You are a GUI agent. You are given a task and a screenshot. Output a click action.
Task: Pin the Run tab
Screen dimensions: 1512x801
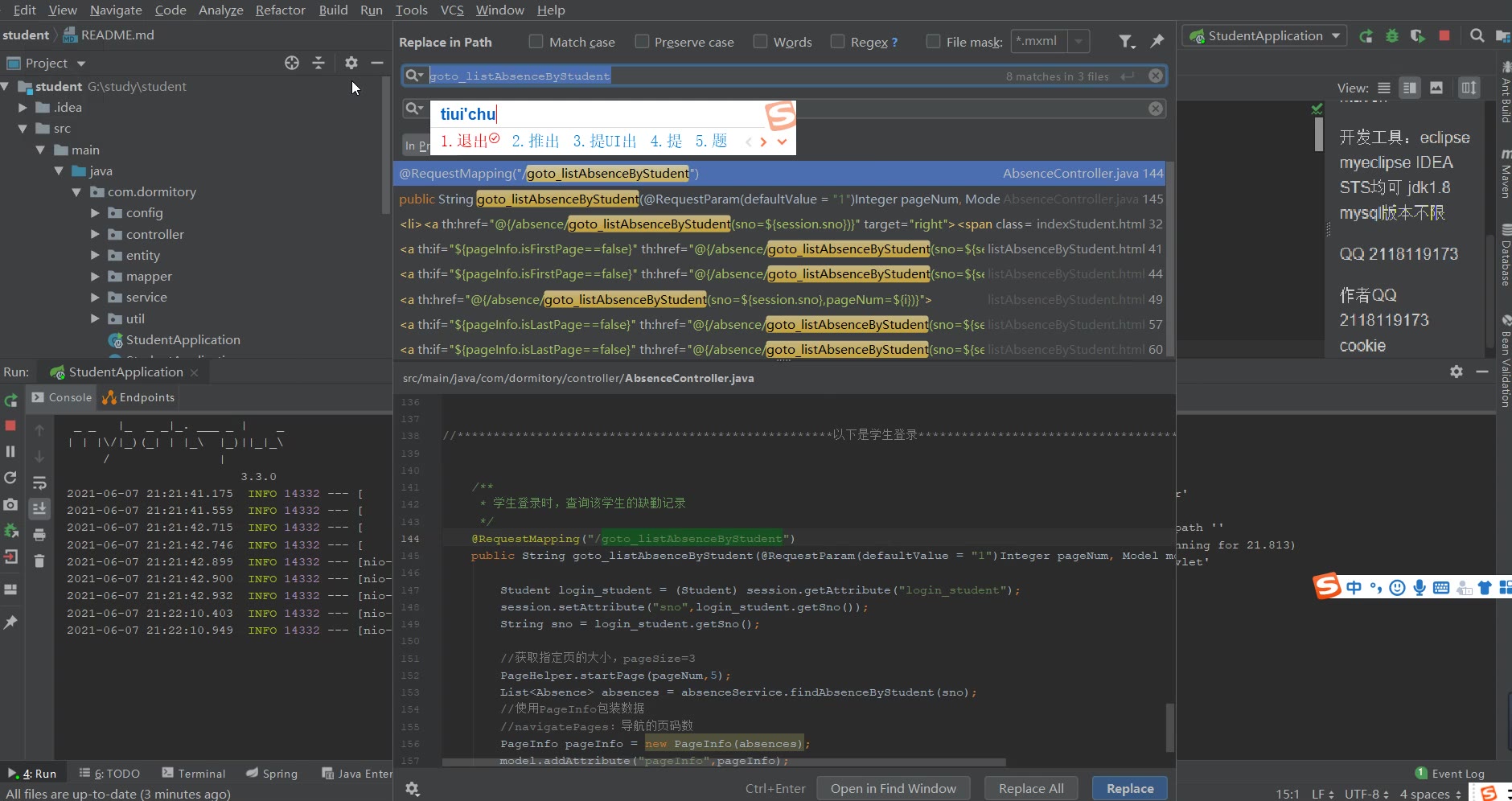[10, 622]
